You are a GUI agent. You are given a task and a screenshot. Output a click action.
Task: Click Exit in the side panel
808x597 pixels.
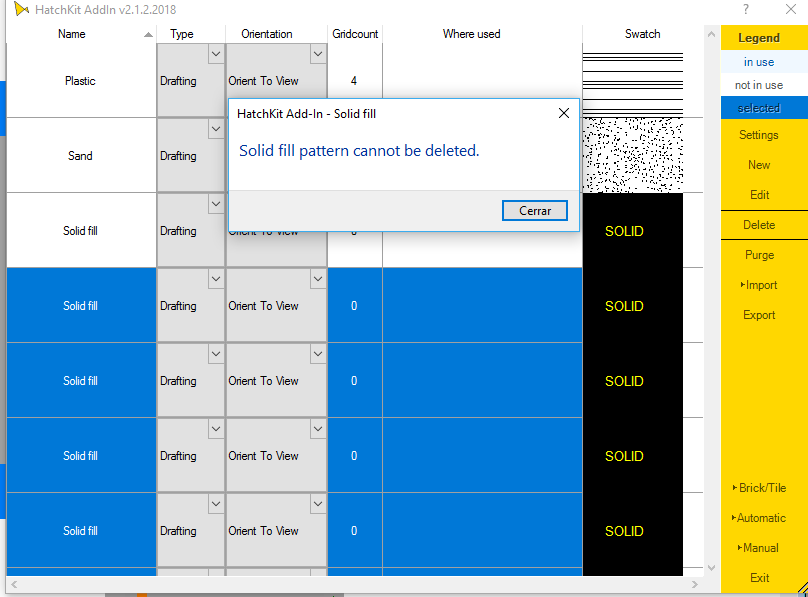759,577
